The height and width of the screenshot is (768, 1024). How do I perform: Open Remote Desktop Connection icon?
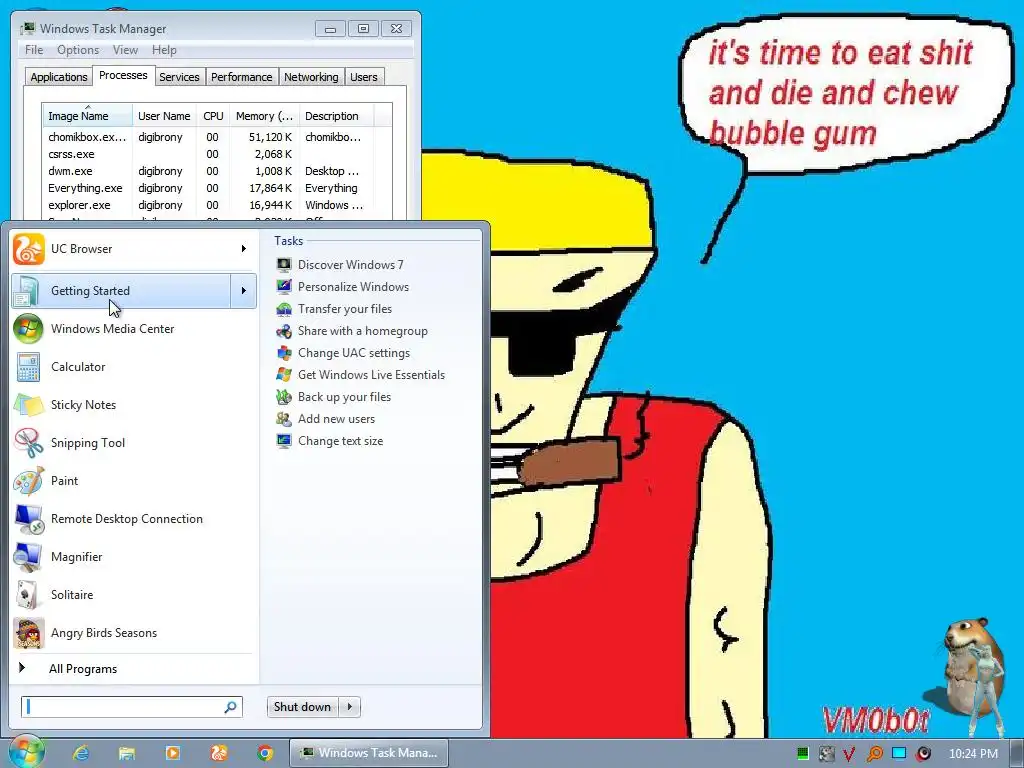tap(28, 519)
